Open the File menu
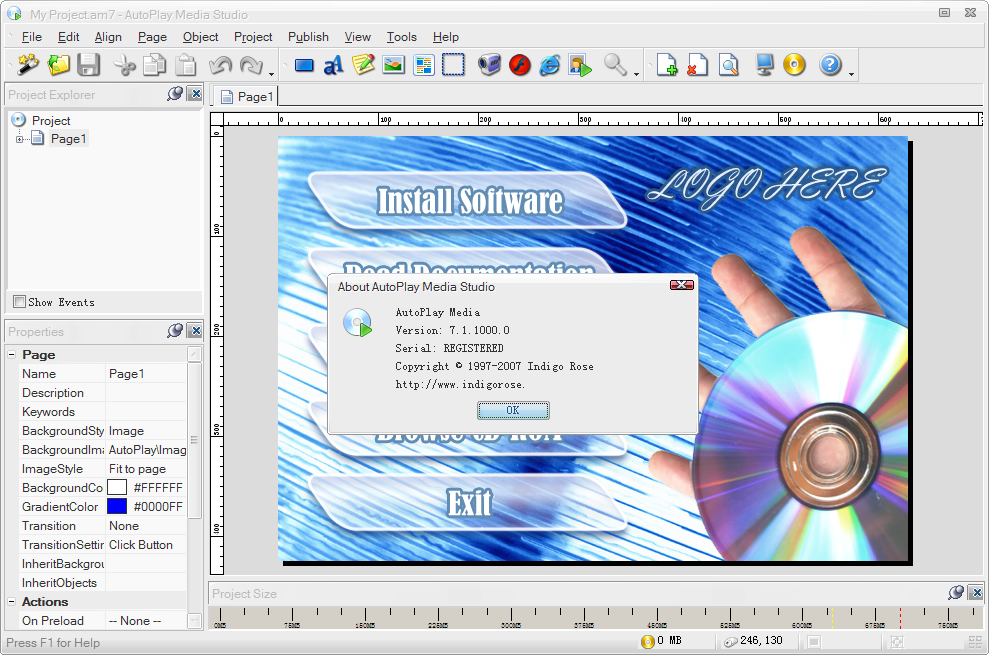The image size is (989, 655). tap(32, 37)
